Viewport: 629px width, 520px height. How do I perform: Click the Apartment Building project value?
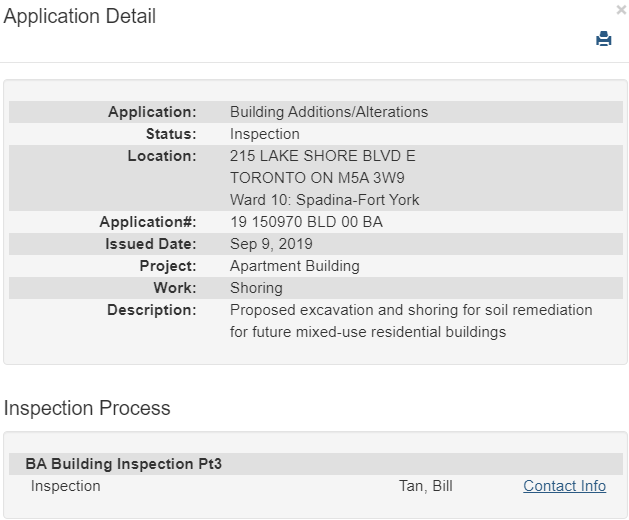[294, 266]
